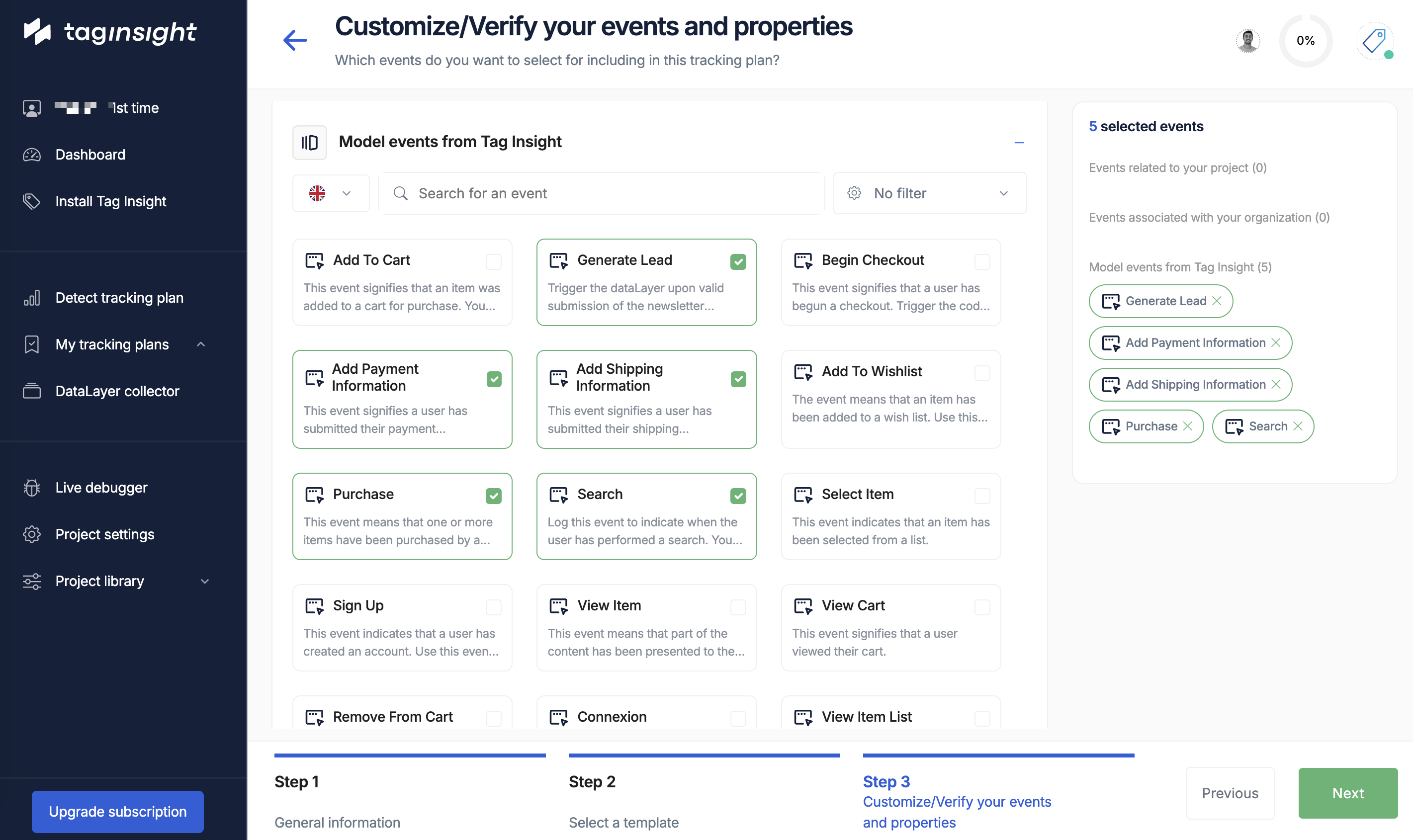The height and width of the screenshot is (840, 1413).
Task: Check the Add To Cart checkbox
Action: click(x=493, y=261)
